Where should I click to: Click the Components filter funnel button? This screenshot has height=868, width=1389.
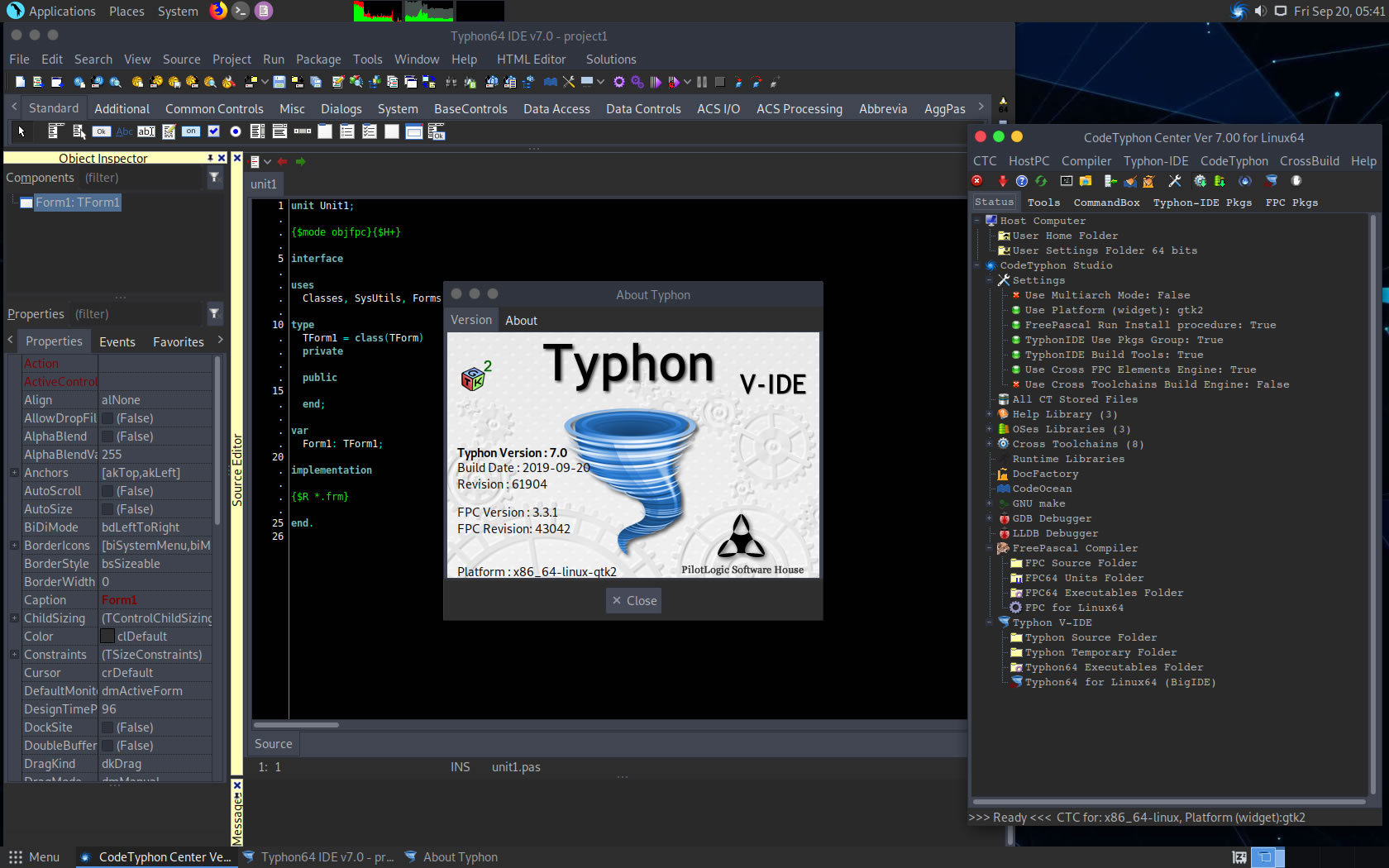coord(214,178)
